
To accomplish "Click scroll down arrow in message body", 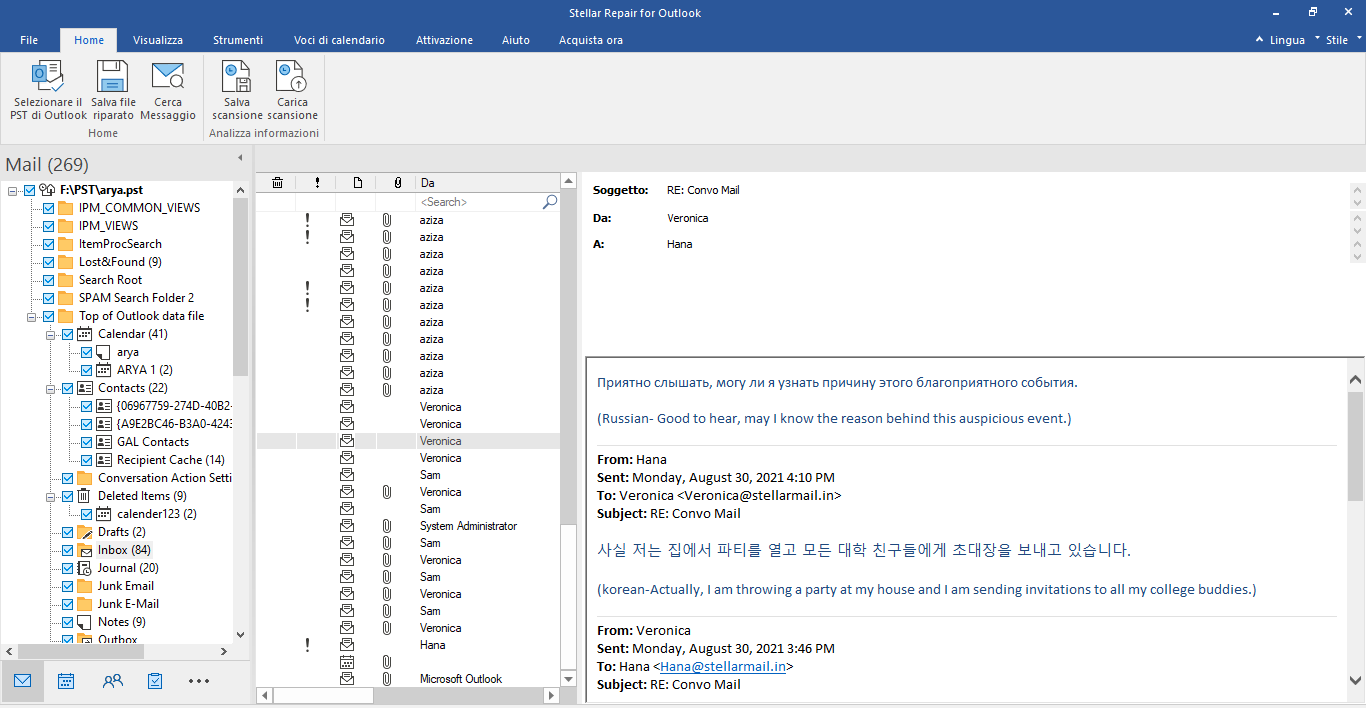I will click(1355, 679).
